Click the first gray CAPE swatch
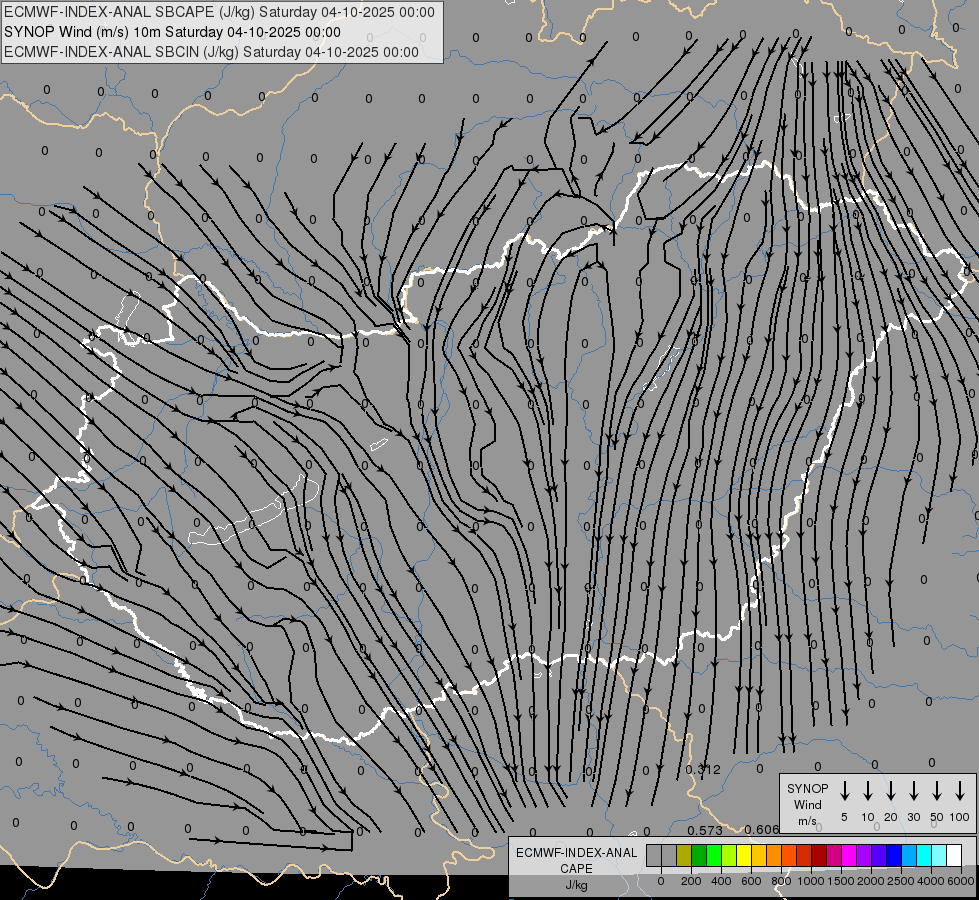 click(x=654, y=855)
